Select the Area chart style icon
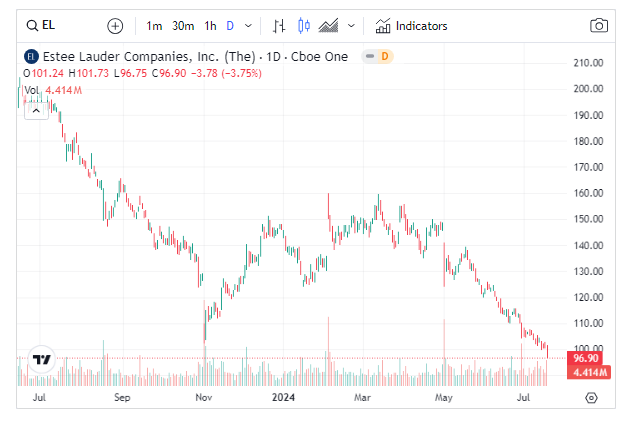Image resolution: width=622 pixels, height=423 pixels. [x=328, y=26]
